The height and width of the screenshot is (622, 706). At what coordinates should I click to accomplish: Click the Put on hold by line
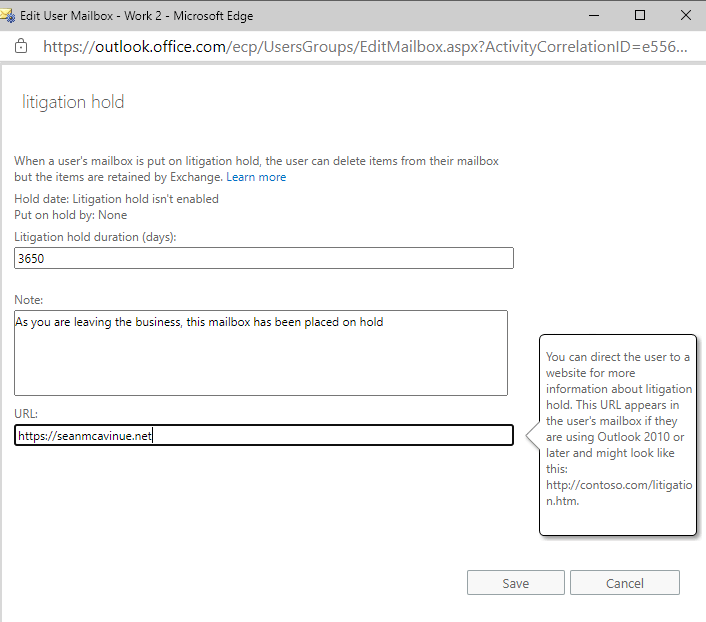click(x=71, y=215)
